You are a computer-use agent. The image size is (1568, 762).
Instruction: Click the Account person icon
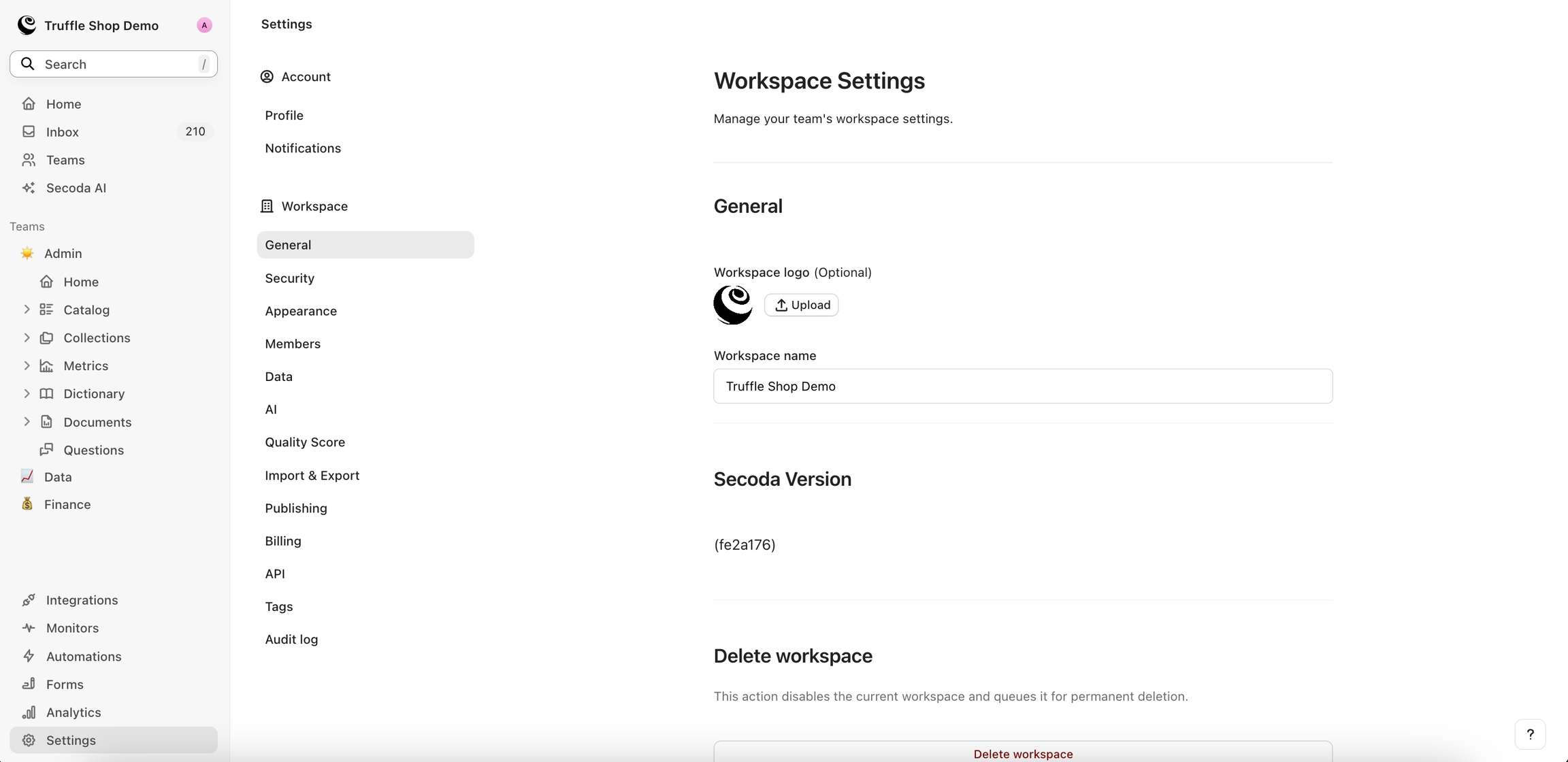click(267, 77)
